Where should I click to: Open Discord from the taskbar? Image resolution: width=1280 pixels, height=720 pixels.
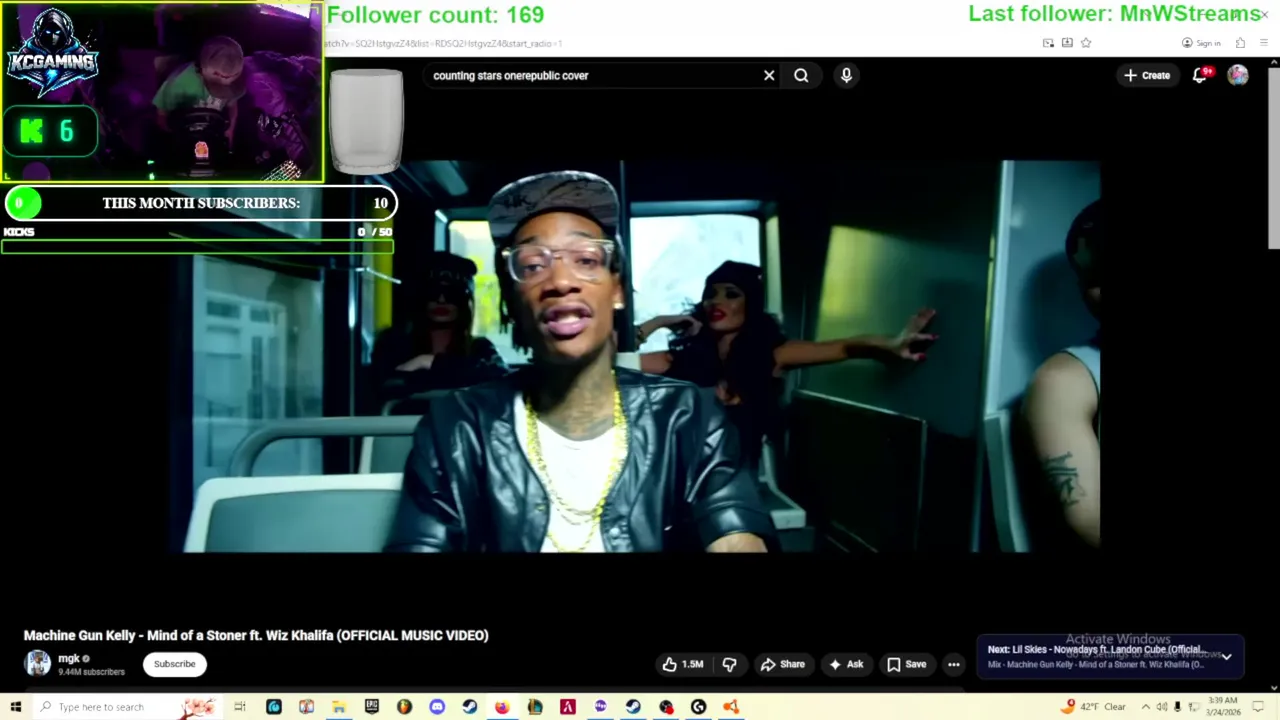pos(437,707)
